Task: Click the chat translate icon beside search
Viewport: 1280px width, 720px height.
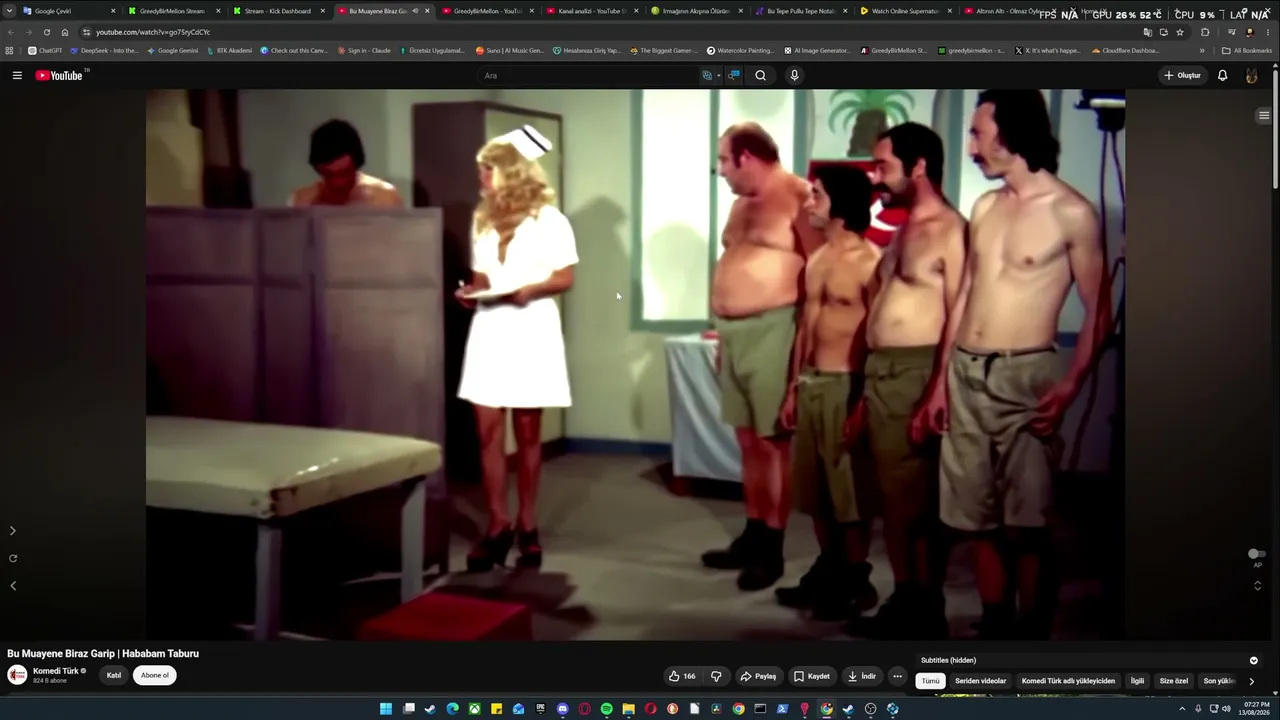Action: (x=734, y=75)
